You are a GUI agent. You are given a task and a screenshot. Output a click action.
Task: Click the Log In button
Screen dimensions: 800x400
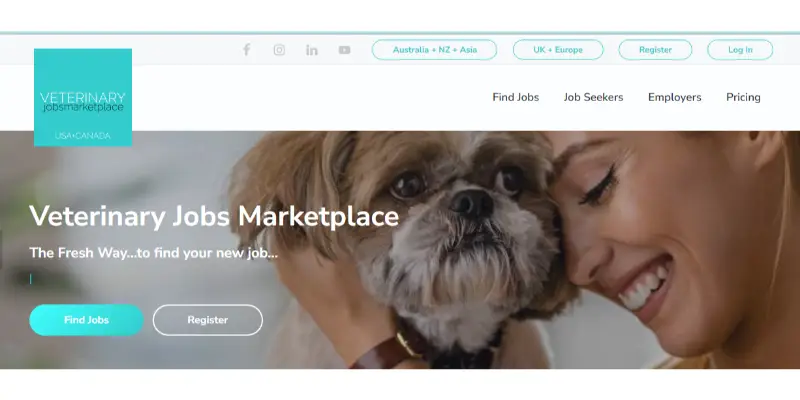click(740, 49)
